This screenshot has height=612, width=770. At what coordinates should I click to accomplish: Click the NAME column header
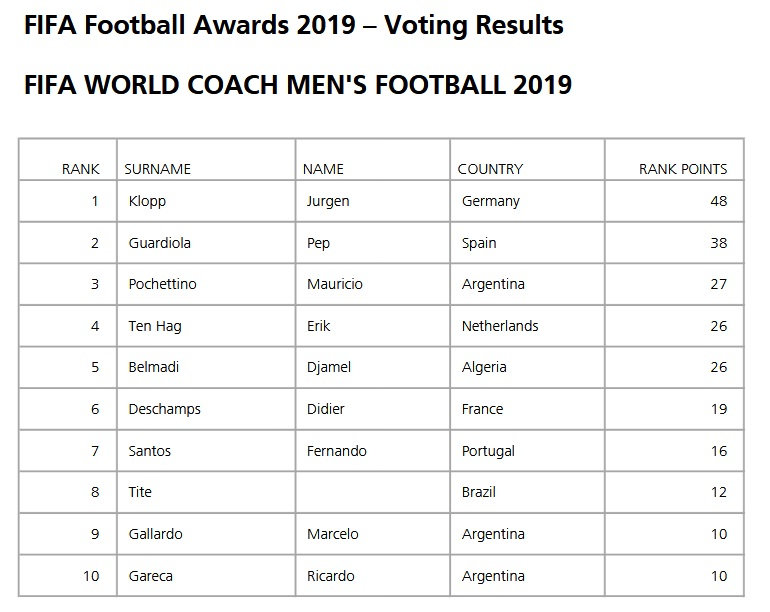tap(323, 169)
